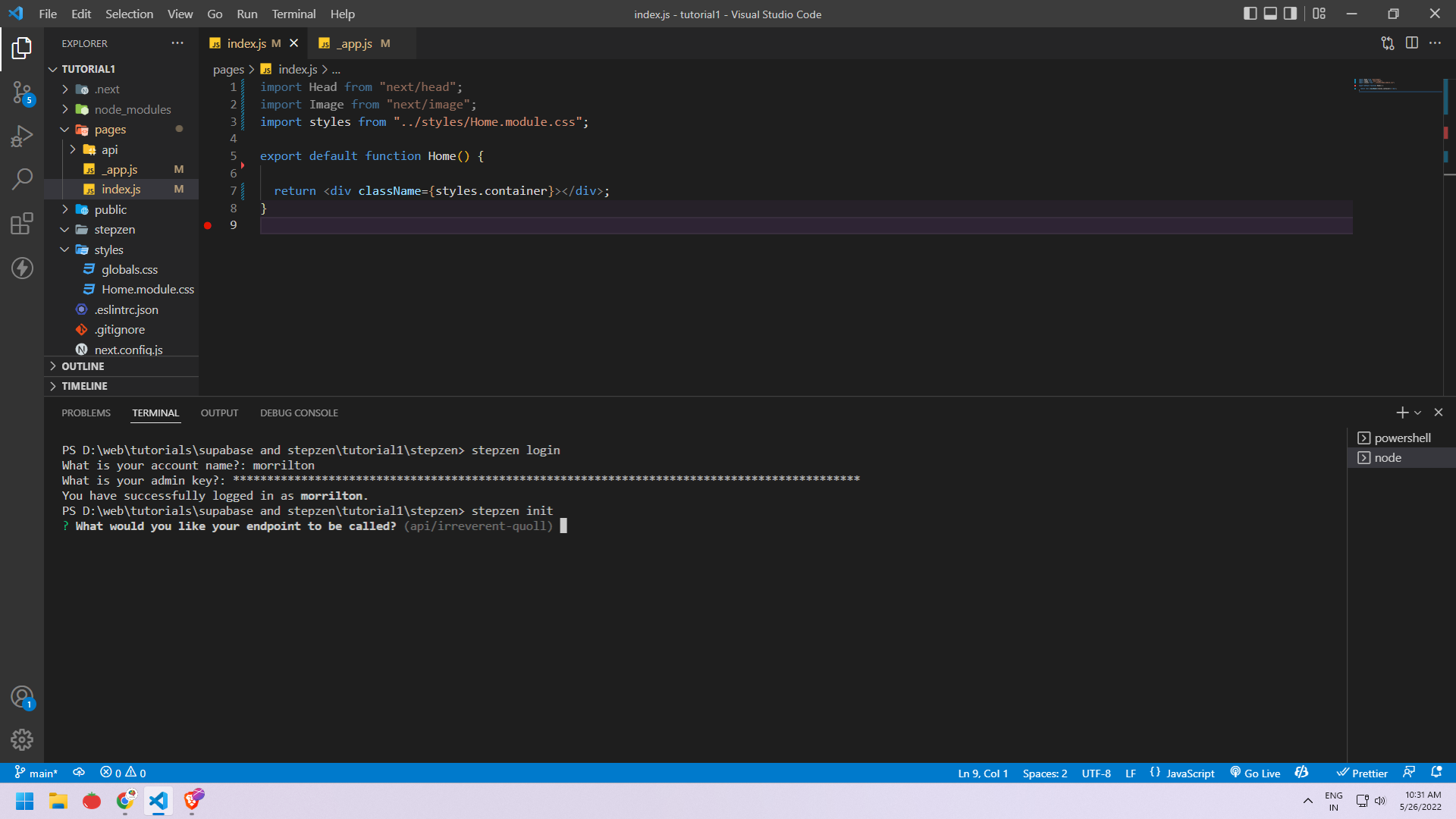Toggle primary side bar layout button
Screen dimensions: 1456x819
pyautogui.click(x=1250, y=14)
